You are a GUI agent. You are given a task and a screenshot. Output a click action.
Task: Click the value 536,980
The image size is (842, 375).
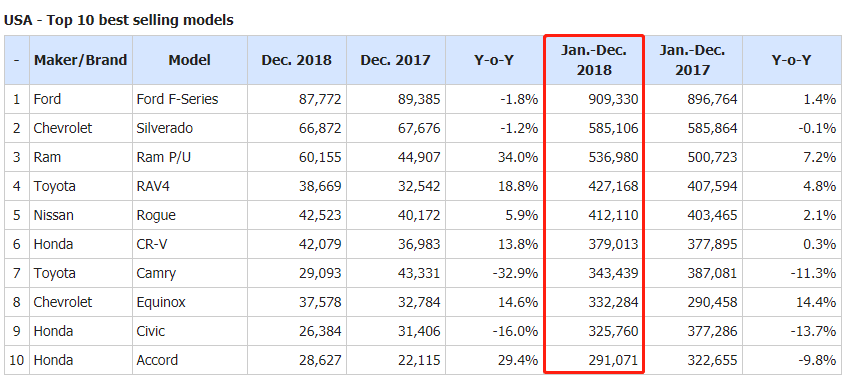(x=612, y=157)
